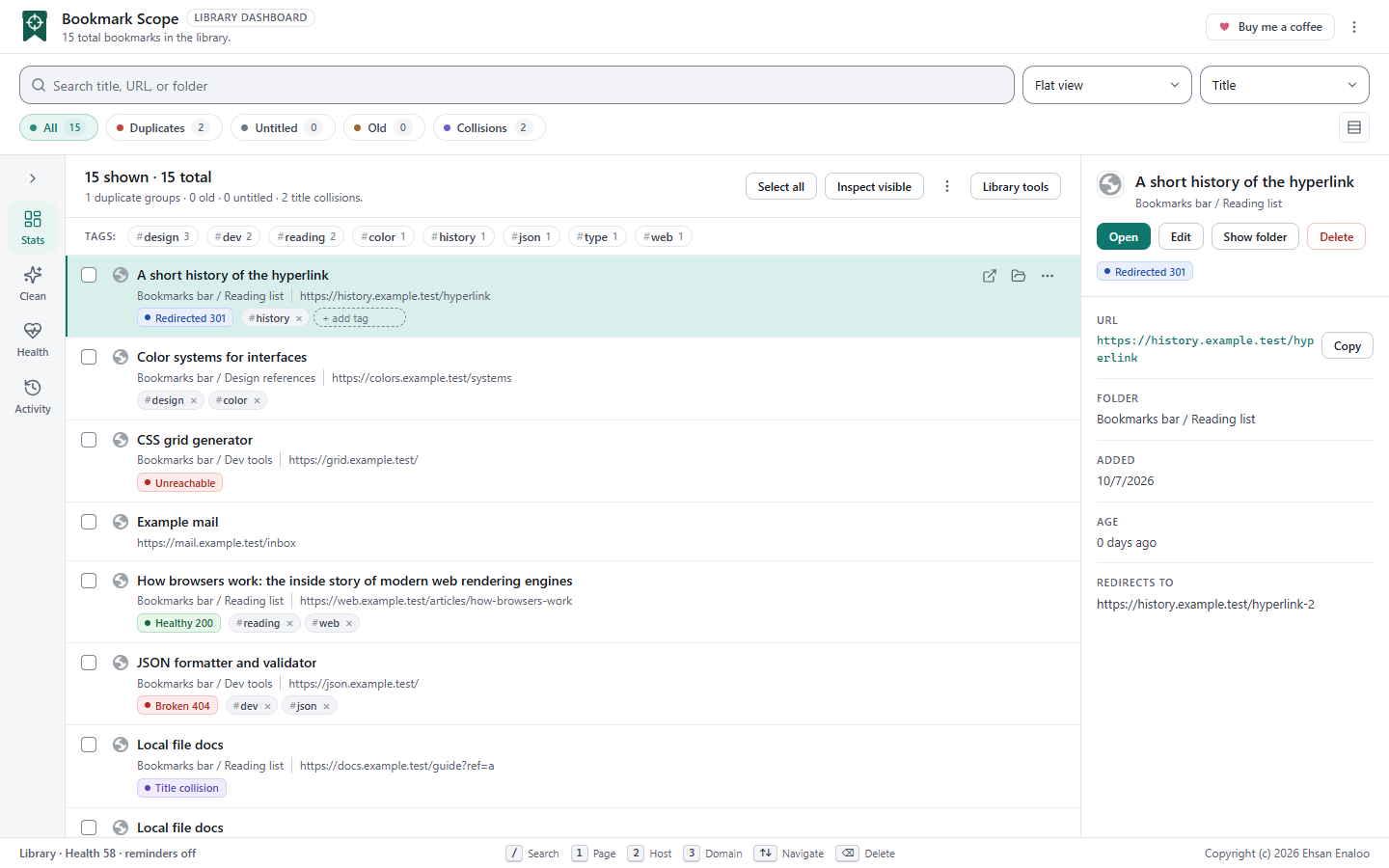
Task: Filter by the #json tag chip in TAGS bar
Action: (x=531, y=237)
